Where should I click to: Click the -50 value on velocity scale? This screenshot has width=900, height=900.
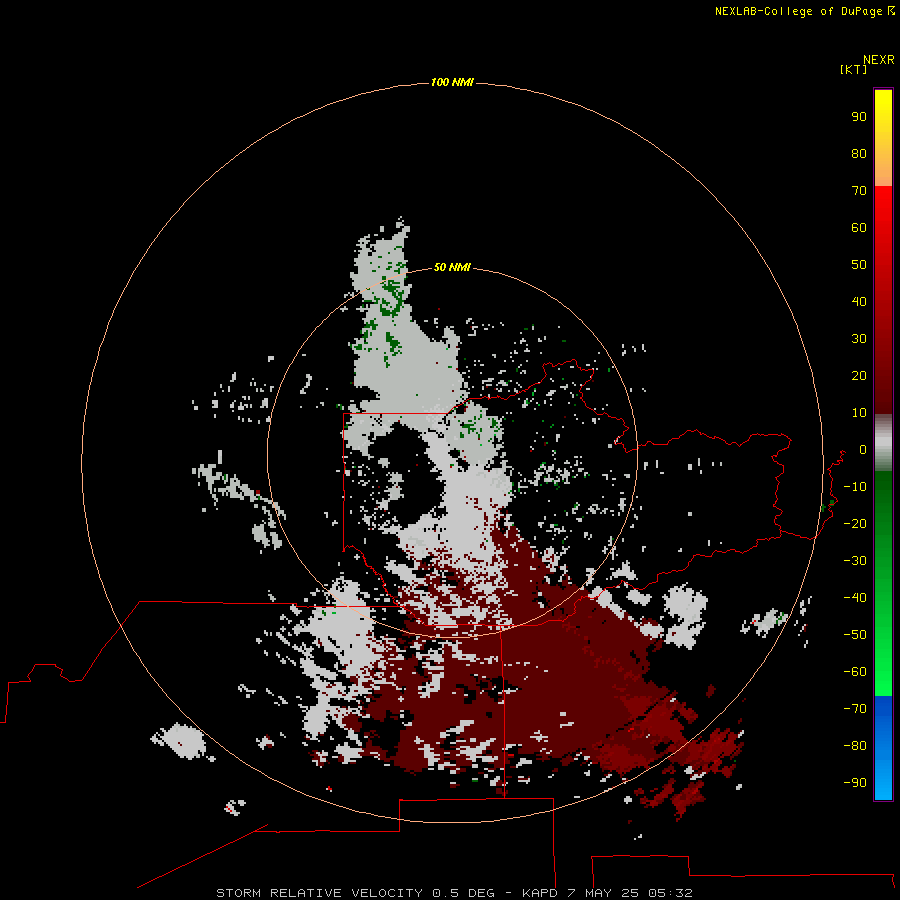point(855,635)
